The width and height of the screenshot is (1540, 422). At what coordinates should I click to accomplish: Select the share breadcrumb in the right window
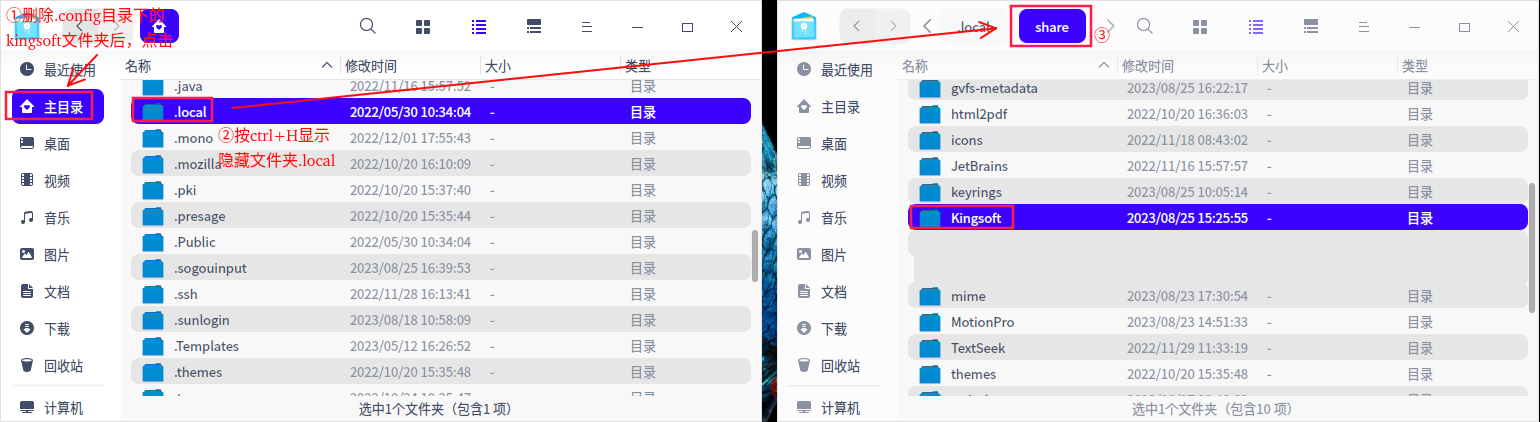[1052, 27]
